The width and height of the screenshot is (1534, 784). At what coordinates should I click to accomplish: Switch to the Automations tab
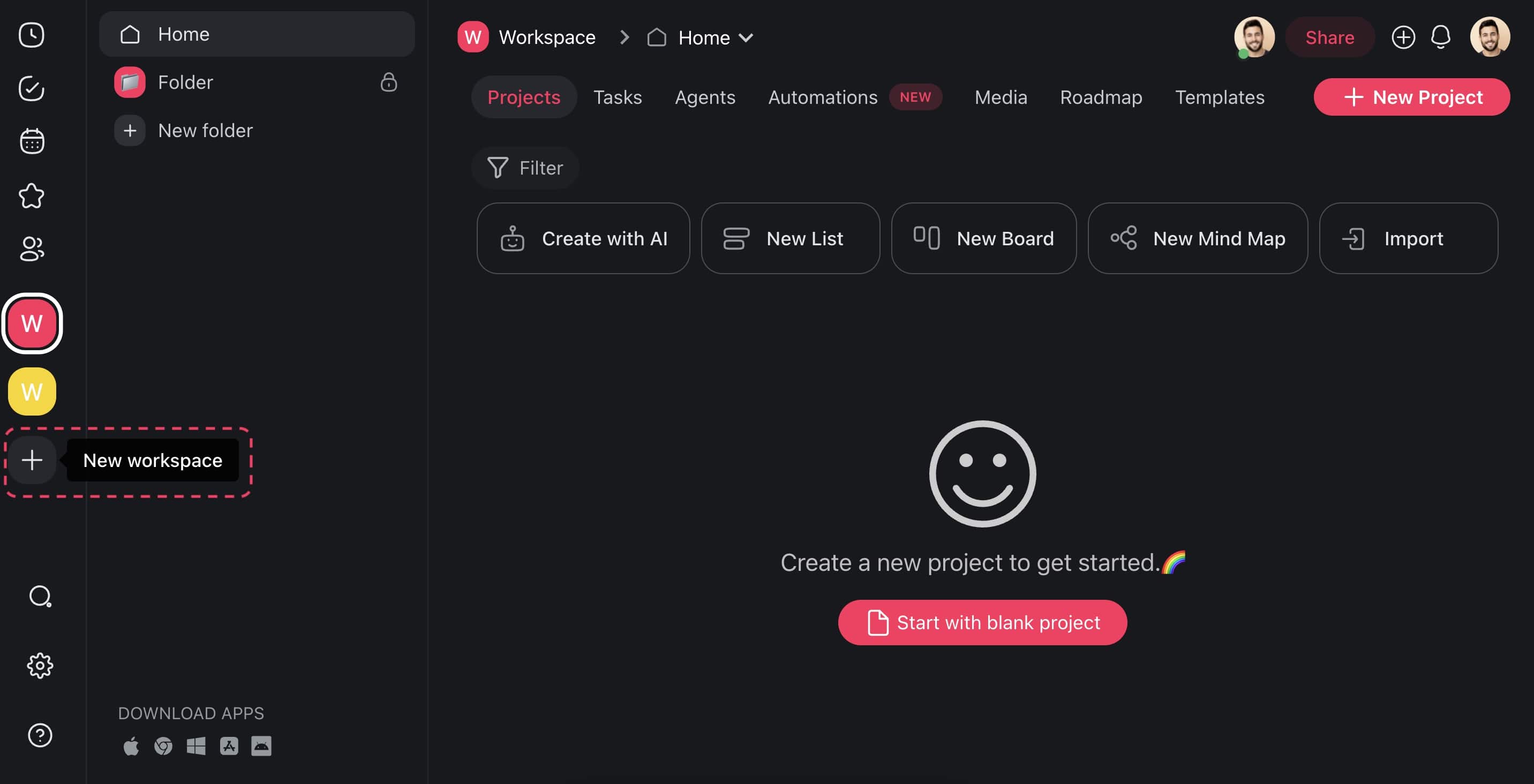[822, 97]
